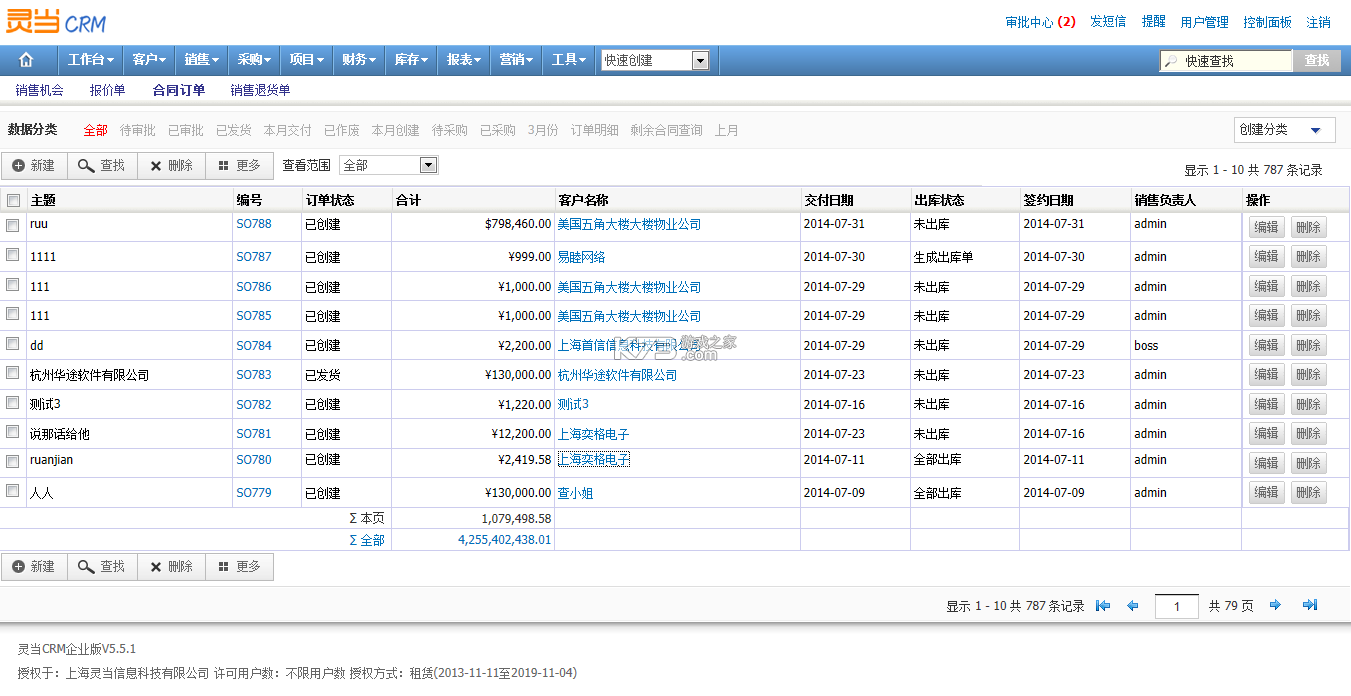Image resolution: width=1351 pixels, height=696 pixels.
Task: Open the 创建分类 dropdown
Action: click(1284, 130)
